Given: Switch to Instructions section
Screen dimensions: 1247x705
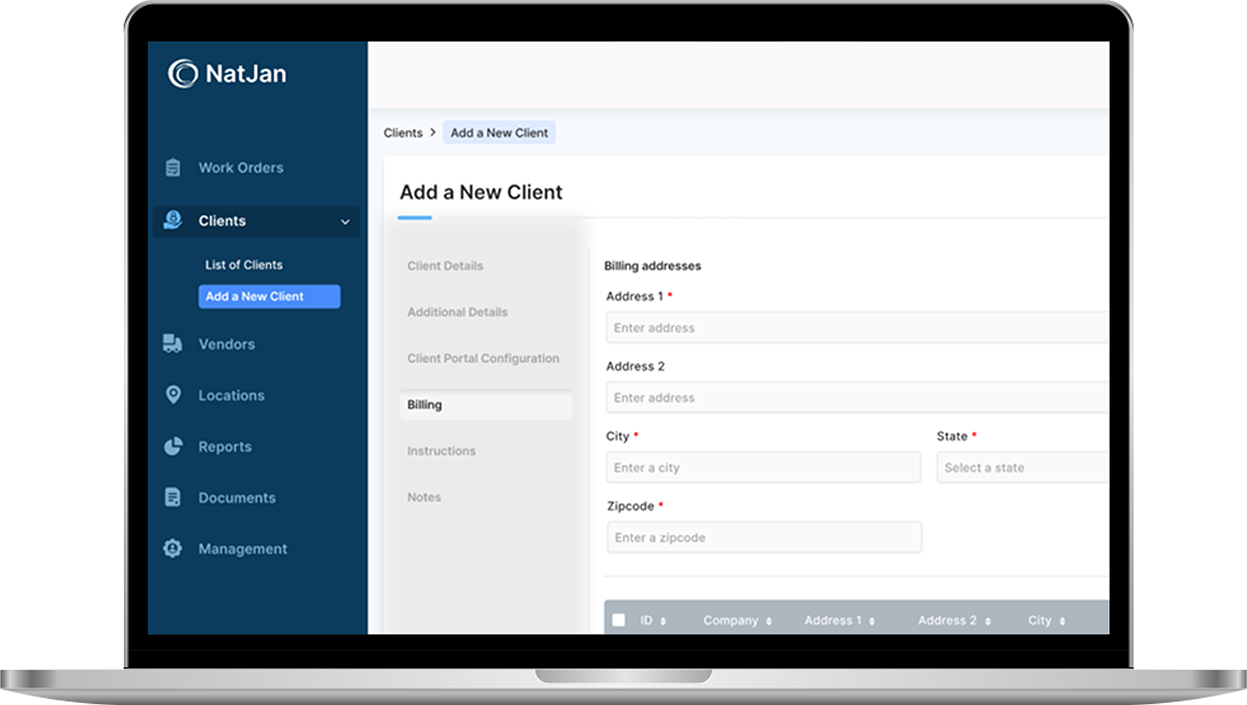Looking at the screenshot, I should pyautogui.click(x=441, y=451).
